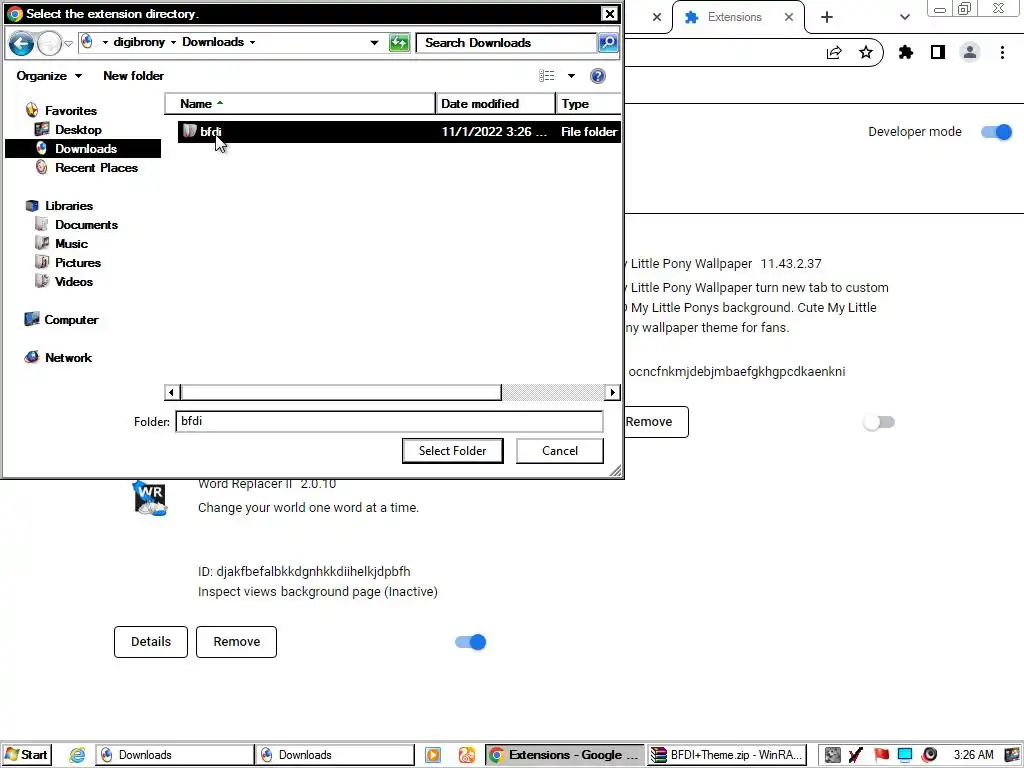The width and height of the screenshot is (1024, 768).
Task: Open Details for Word Replacer II
Action: coord(151,642)
